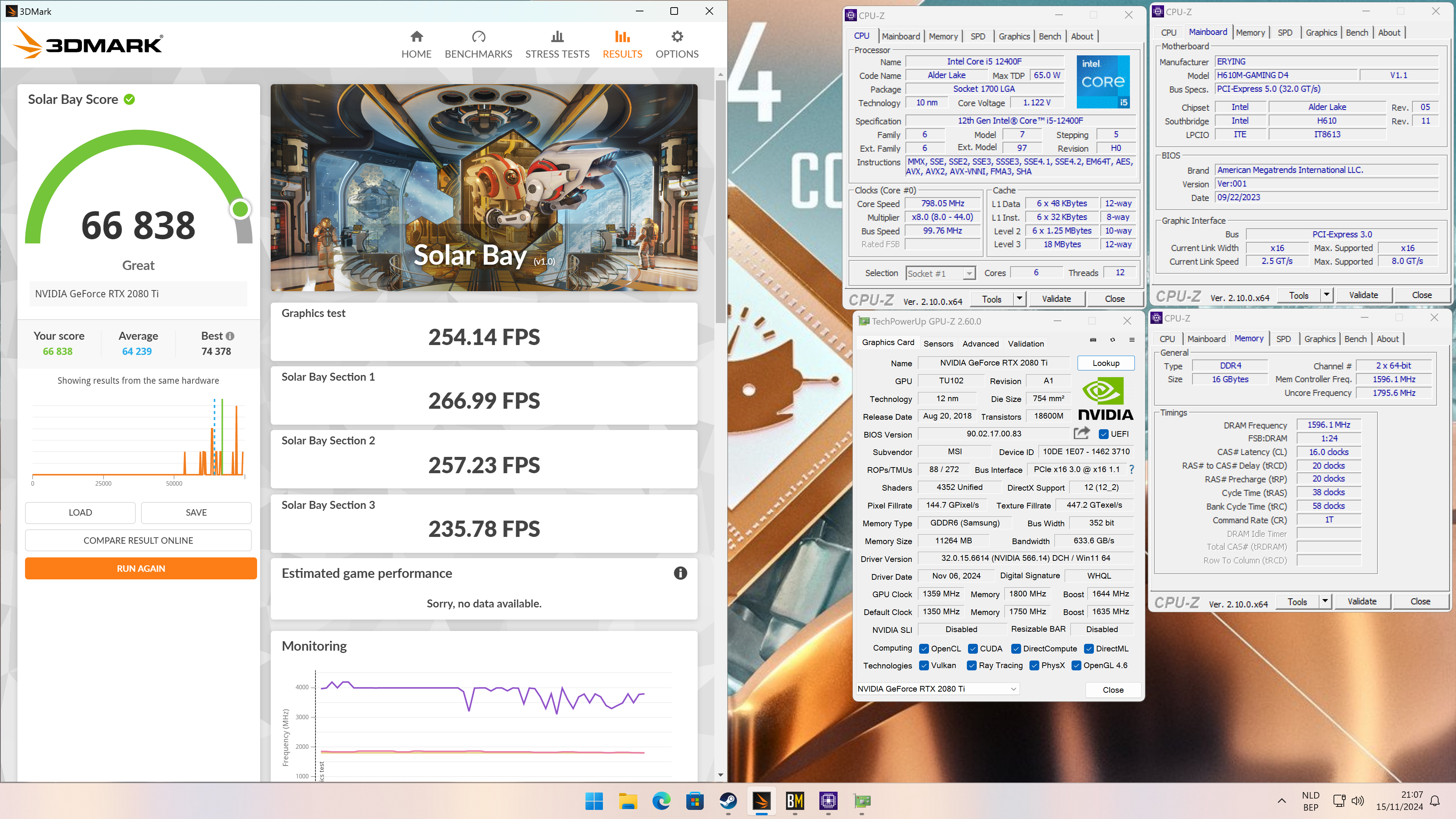Switch to CPU-Z on the taskbar

click(828, 801)
